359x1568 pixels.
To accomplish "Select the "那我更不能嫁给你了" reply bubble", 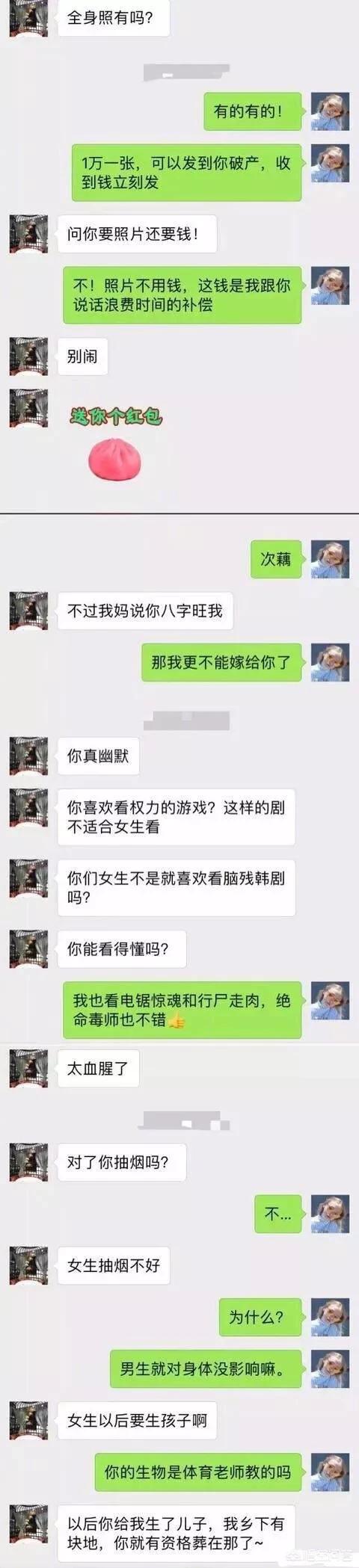I will 221,662.
